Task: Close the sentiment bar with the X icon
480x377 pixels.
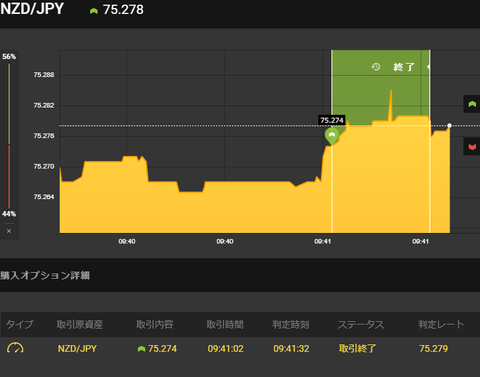Action: pos(9,231)
